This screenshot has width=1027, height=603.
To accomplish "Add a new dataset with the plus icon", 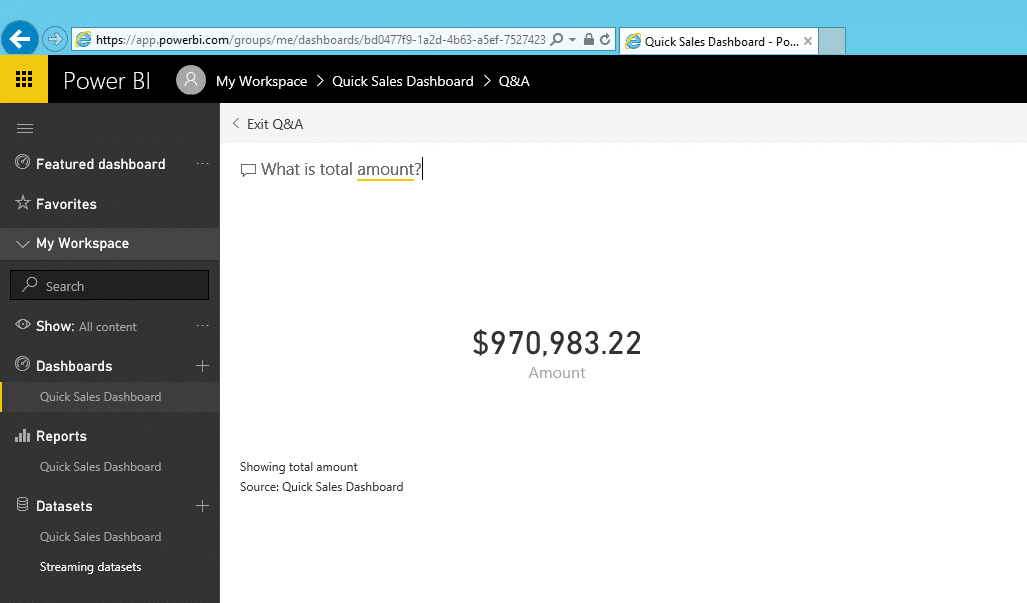I will coord(202,505).
